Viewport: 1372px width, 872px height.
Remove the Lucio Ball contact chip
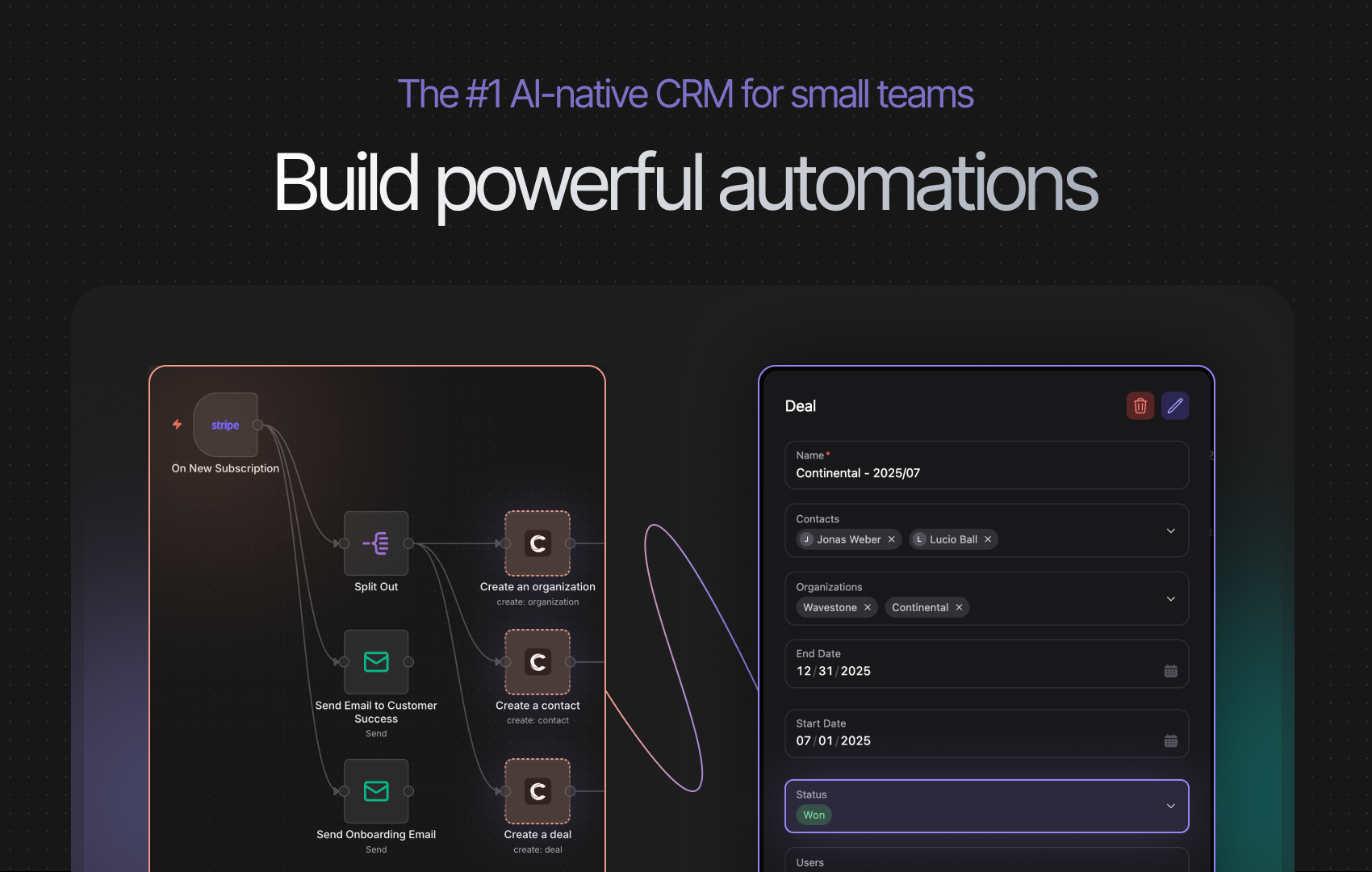click(x=987, y=539)
